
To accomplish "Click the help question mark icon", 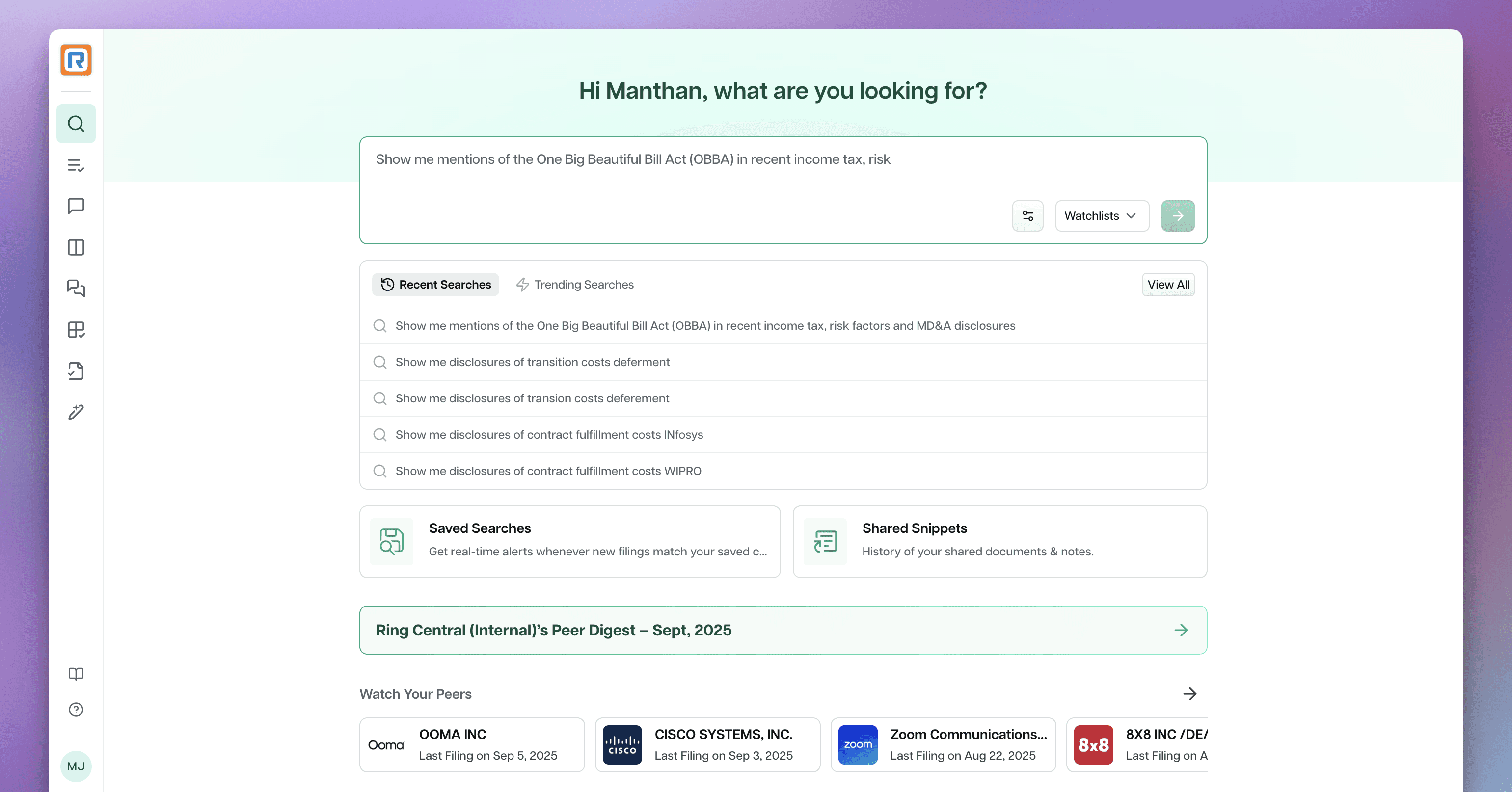I will [76, 710].
